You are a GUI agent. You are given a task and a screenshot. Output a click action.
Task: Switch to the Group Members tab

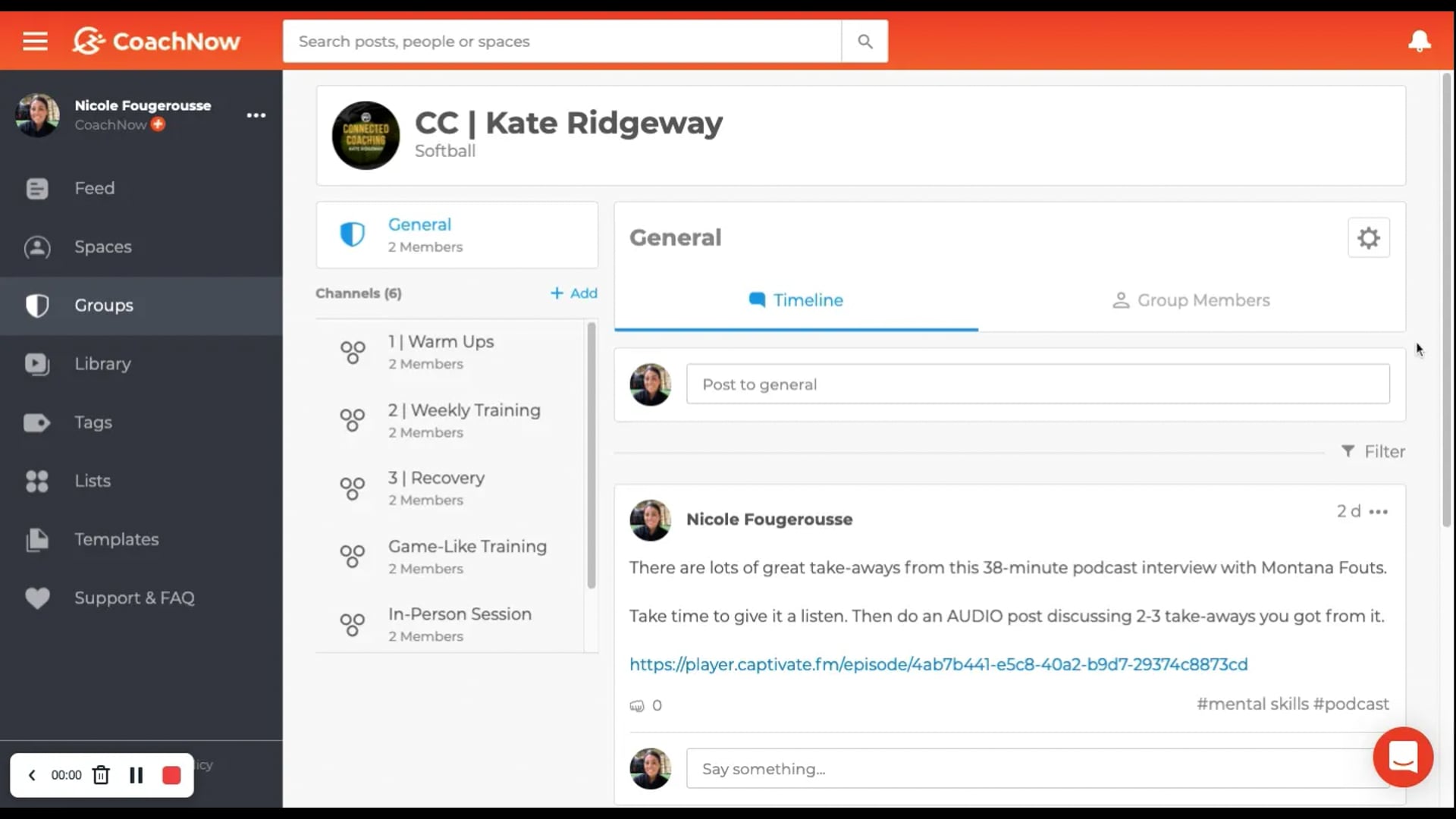[1191, 300]
